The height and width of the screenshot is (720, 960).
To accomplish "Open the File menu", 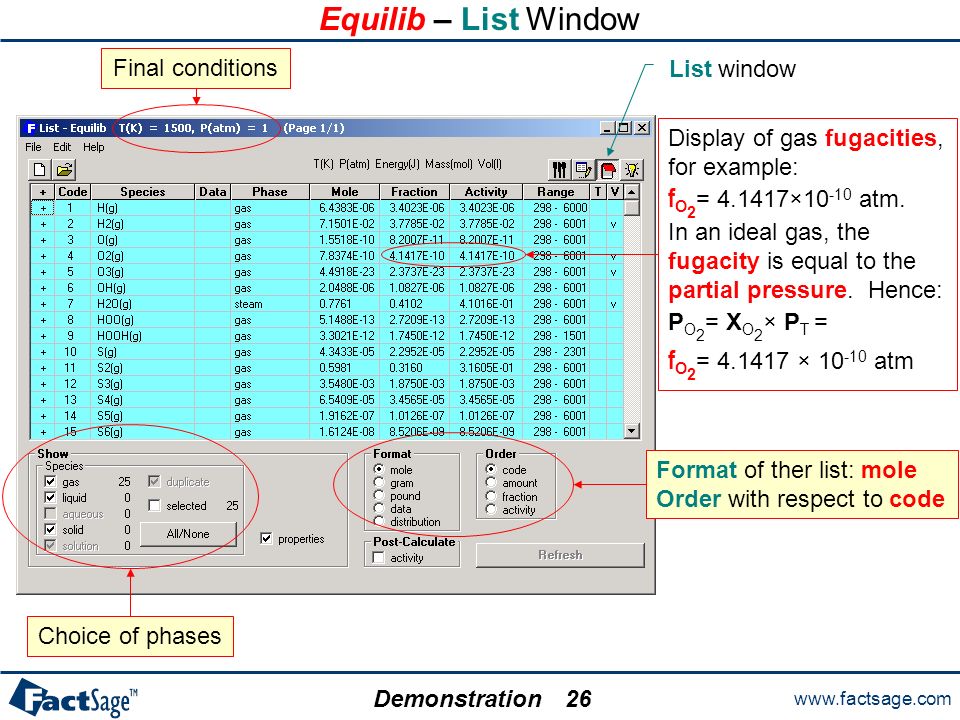I will [x=33, y=147].
